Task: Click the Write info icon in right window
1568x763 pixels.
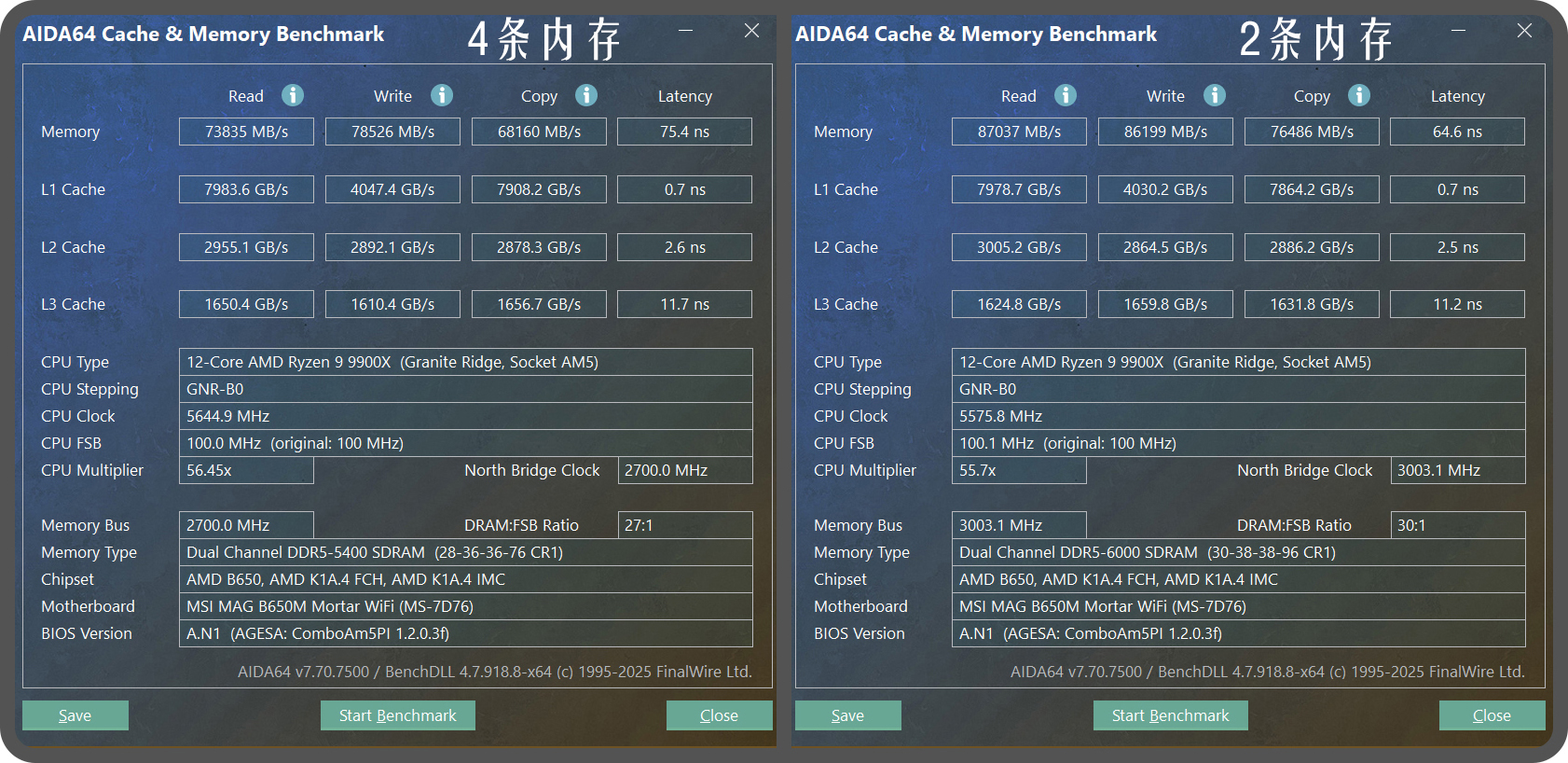Action: coord(1215,95)
